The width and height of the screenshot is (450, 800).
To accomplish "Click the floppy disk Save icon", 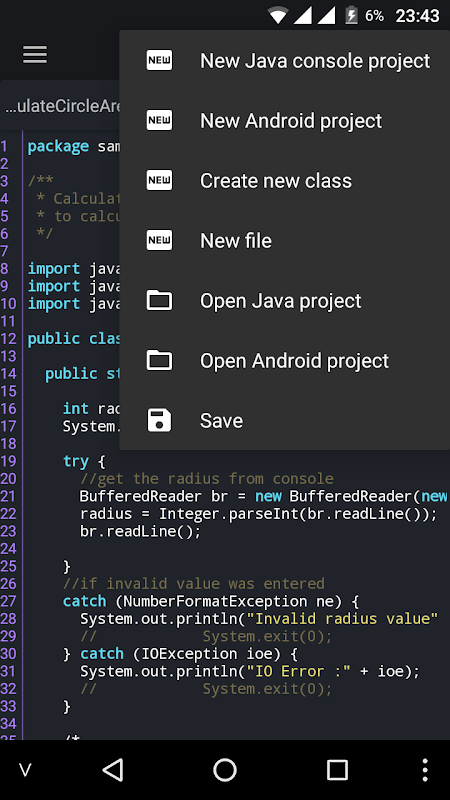I will coord(159,420).
